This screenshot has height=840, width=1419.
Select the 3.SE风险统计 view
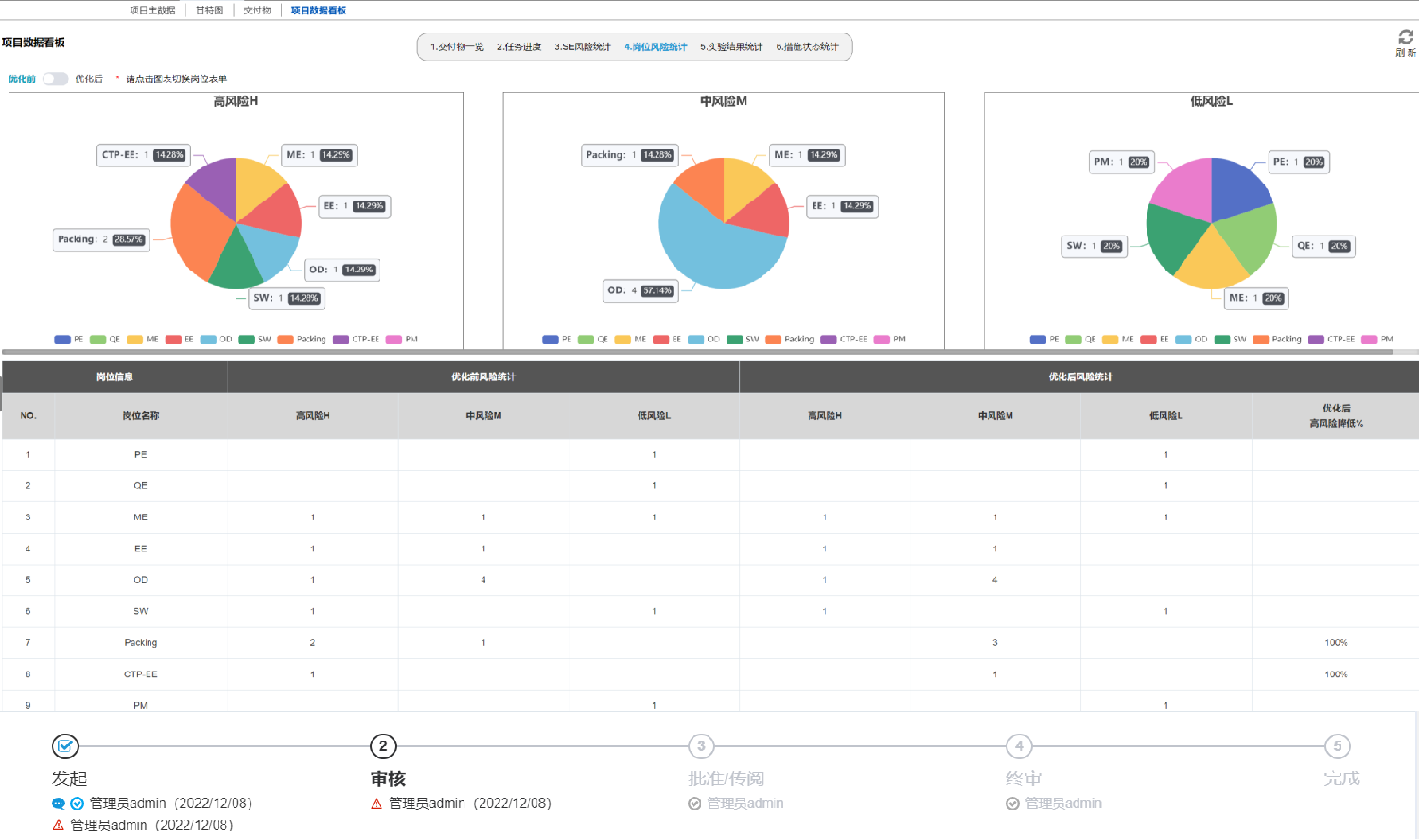point(582,47)
